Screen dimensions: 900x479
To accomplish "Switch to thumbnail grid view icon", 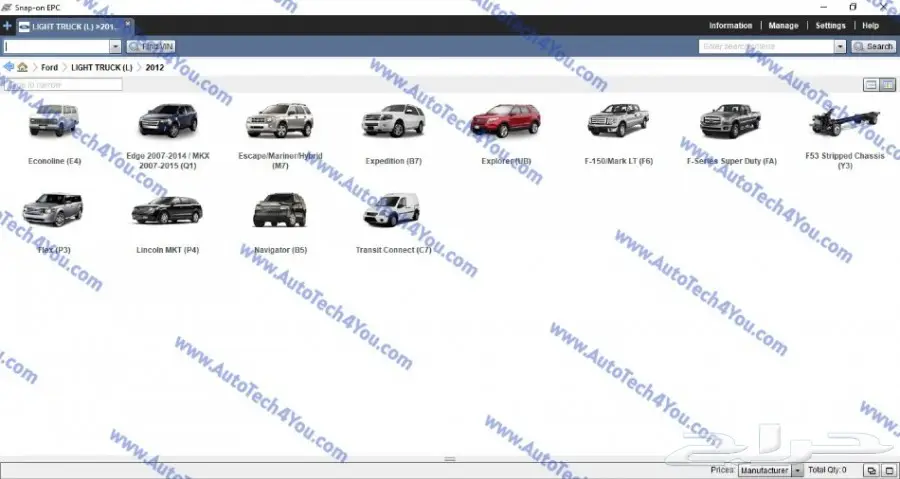I will pyautogui.click(x=887, y=85).
